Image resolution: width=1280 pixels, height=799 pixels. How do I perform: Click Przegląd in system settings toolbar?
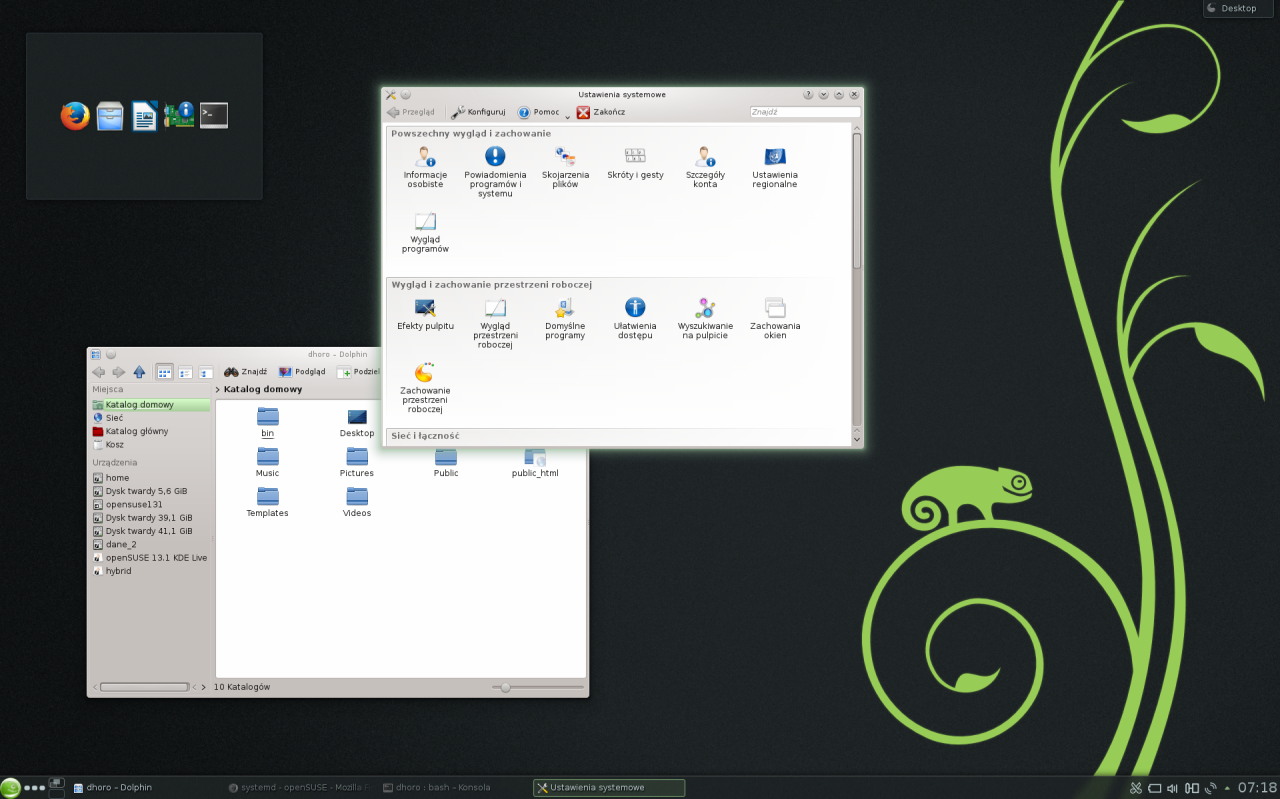(411, 112)
